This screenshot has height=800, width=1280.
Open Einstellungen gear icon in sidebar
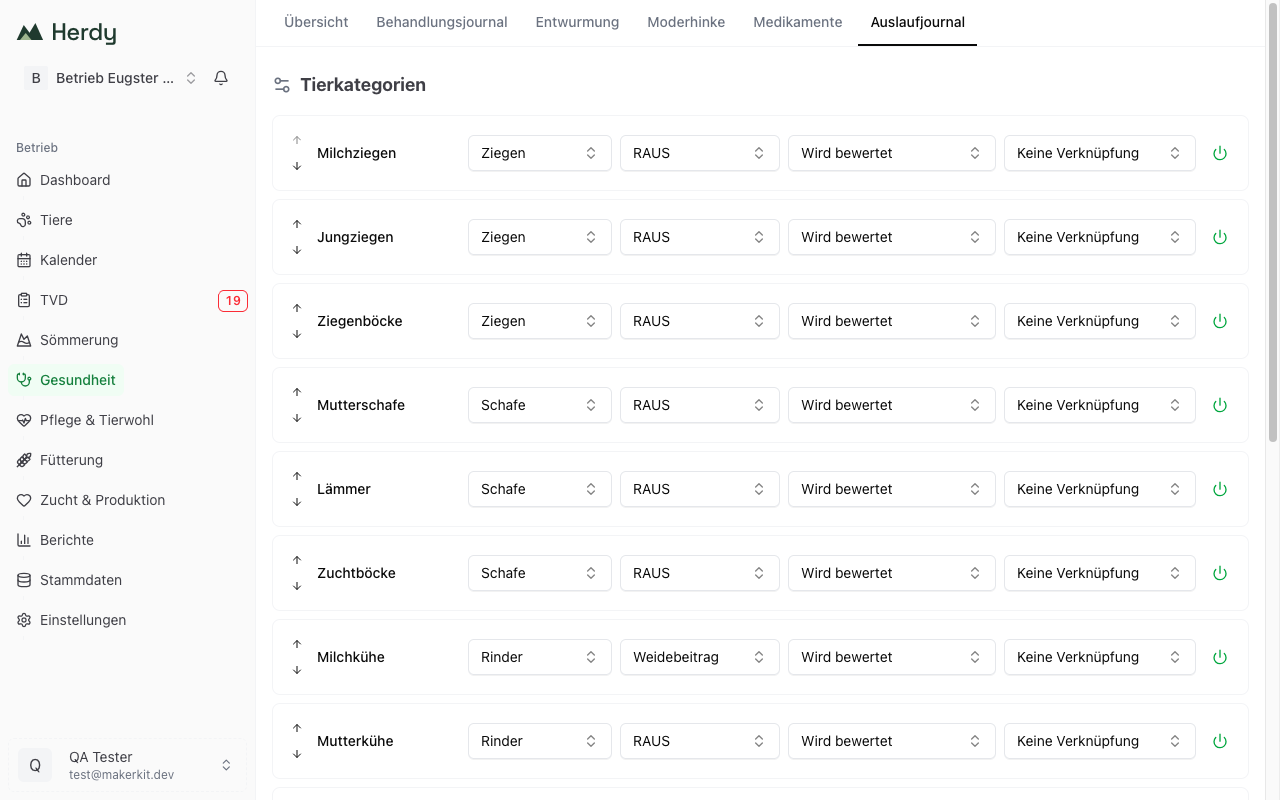coord(24,620)
